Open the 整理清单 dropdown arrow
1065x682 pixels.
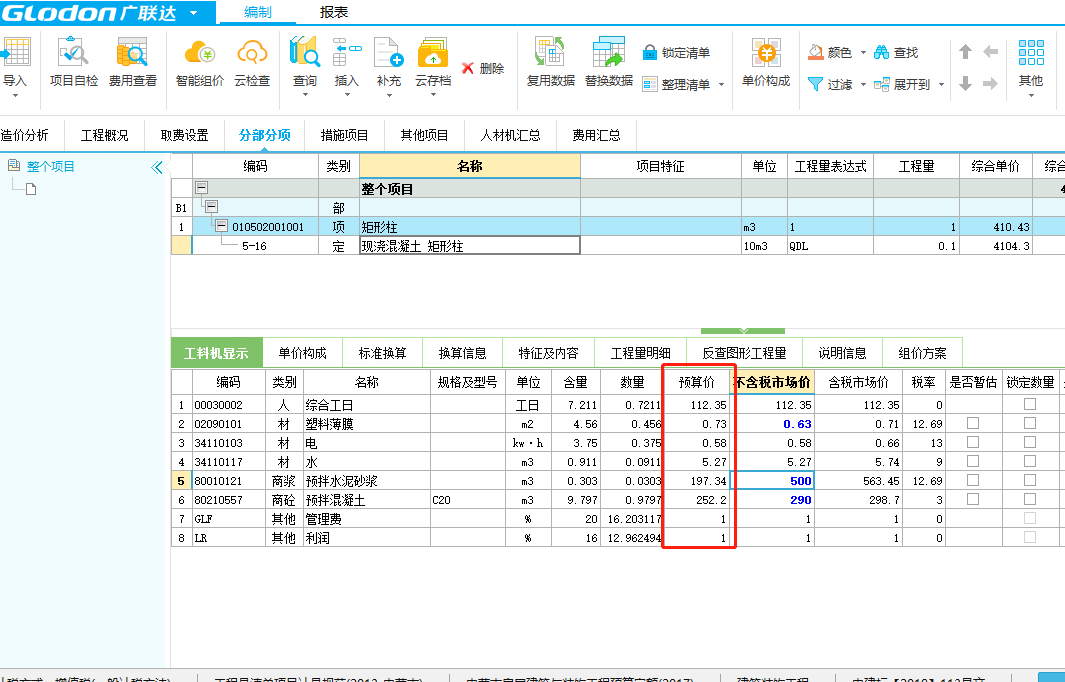coord(721,85)
